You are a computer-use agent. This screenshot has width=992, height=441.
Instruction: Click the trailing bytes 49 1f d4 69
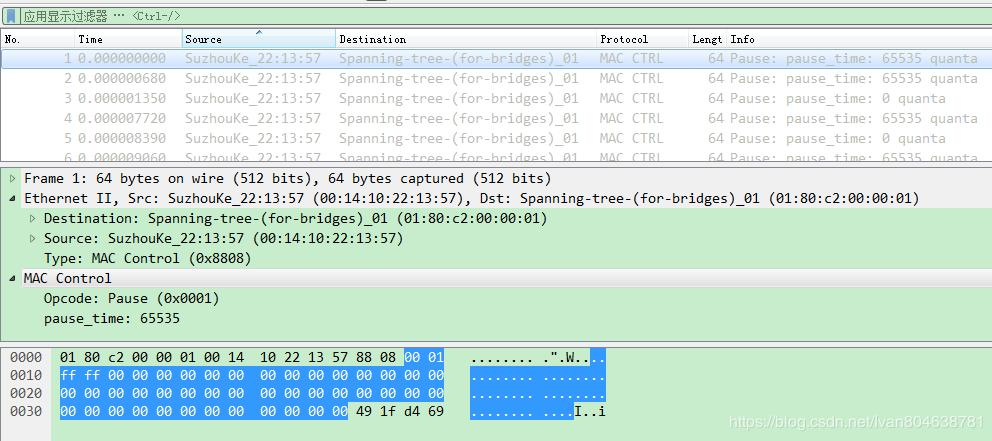tap(400, 411)
